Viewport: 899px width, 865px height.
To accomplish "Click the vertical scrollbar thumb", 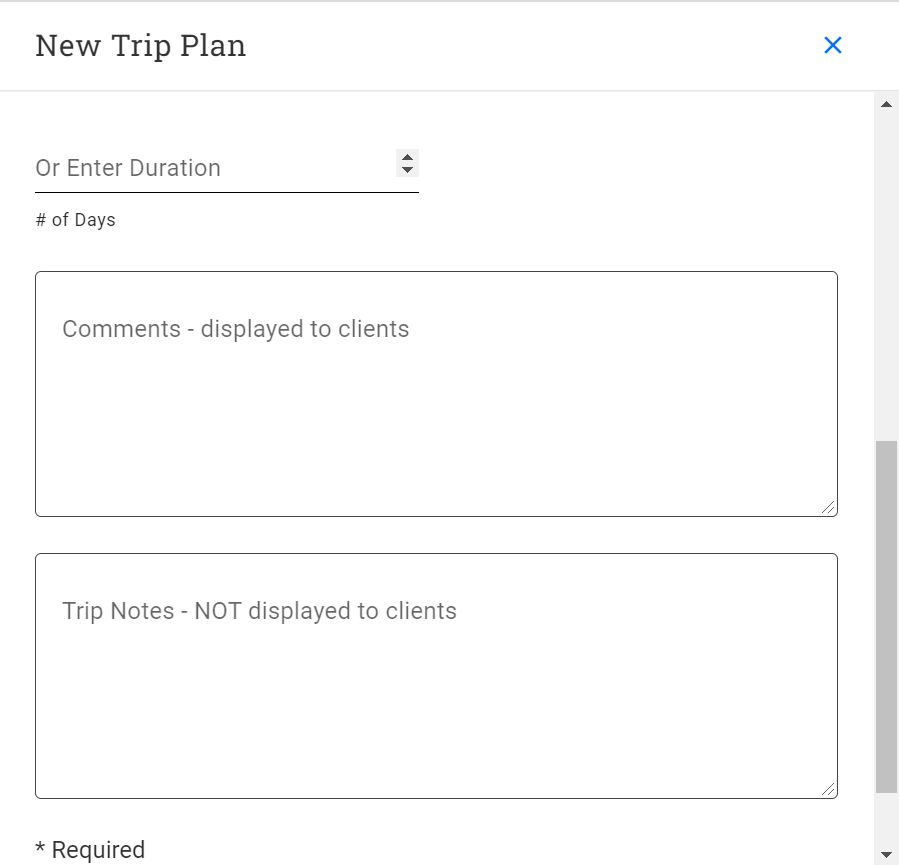I will [886, 615].
